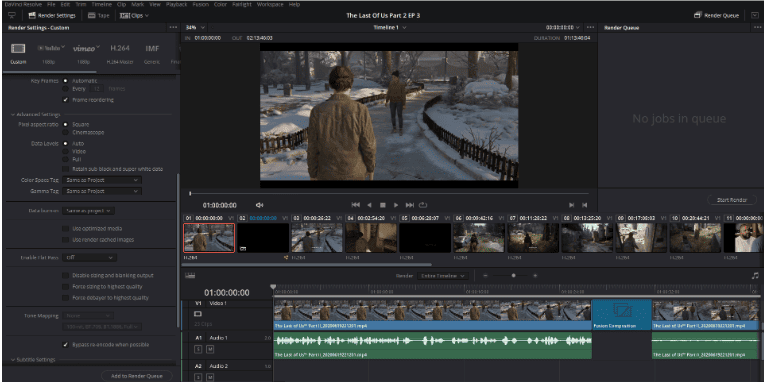764x382 pixels.
Task: Adjust the timeline zoom slider handle
Action: pos(514,276)
